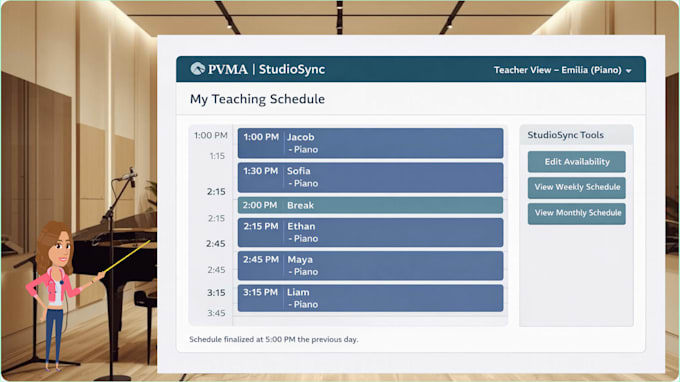Open the 2:45 PM Maya lesson block
680x382 pixels.
[370, 266]
